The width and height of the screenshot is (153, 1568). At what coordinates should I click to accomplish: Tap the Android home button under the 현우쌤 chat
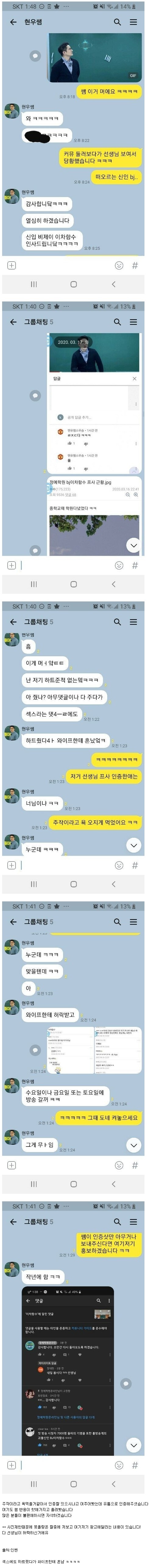click(73, 284)
